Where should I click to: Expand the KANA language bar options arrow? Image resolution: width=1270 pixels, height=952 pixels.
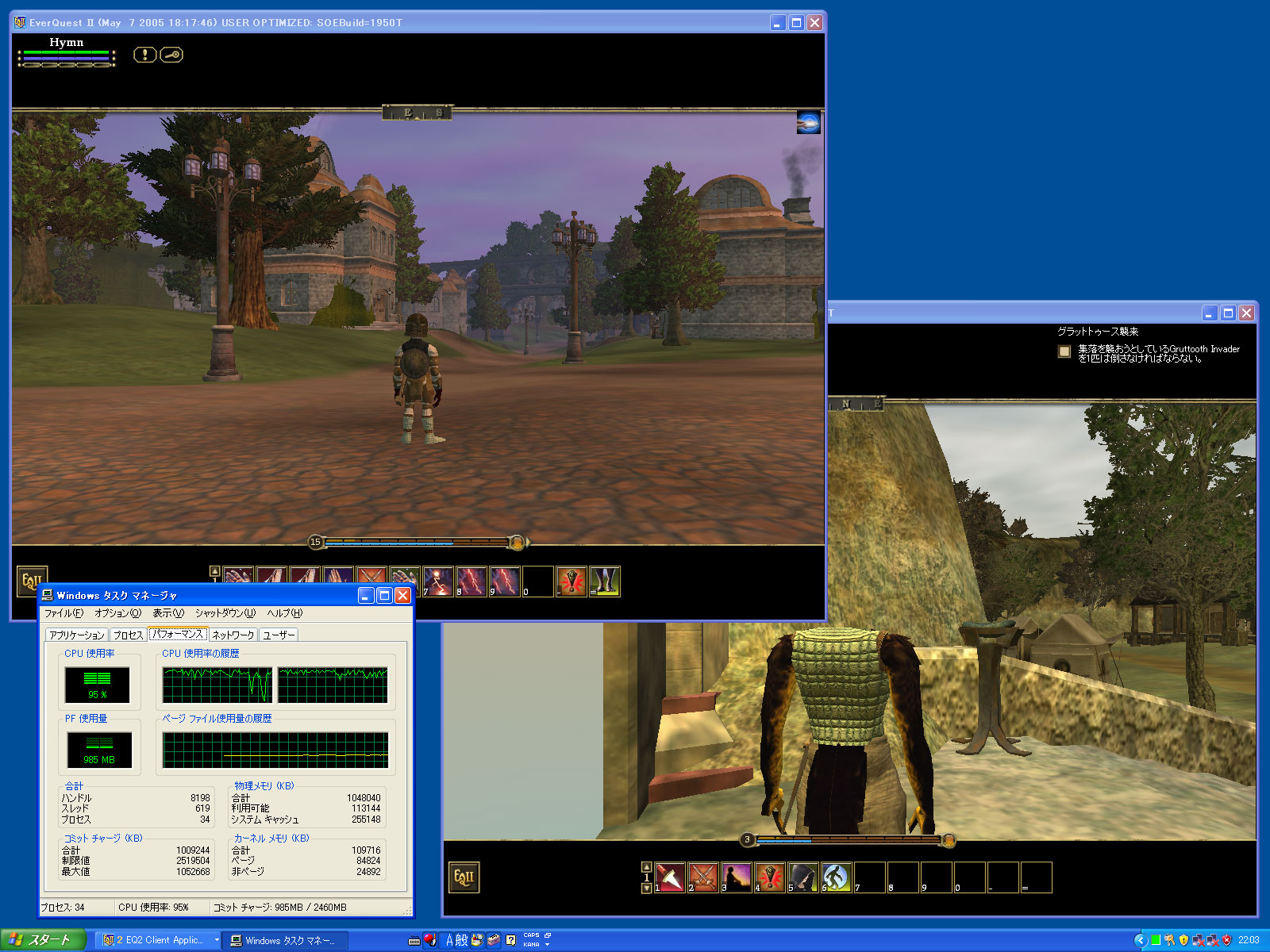click(x=547, y=944)
